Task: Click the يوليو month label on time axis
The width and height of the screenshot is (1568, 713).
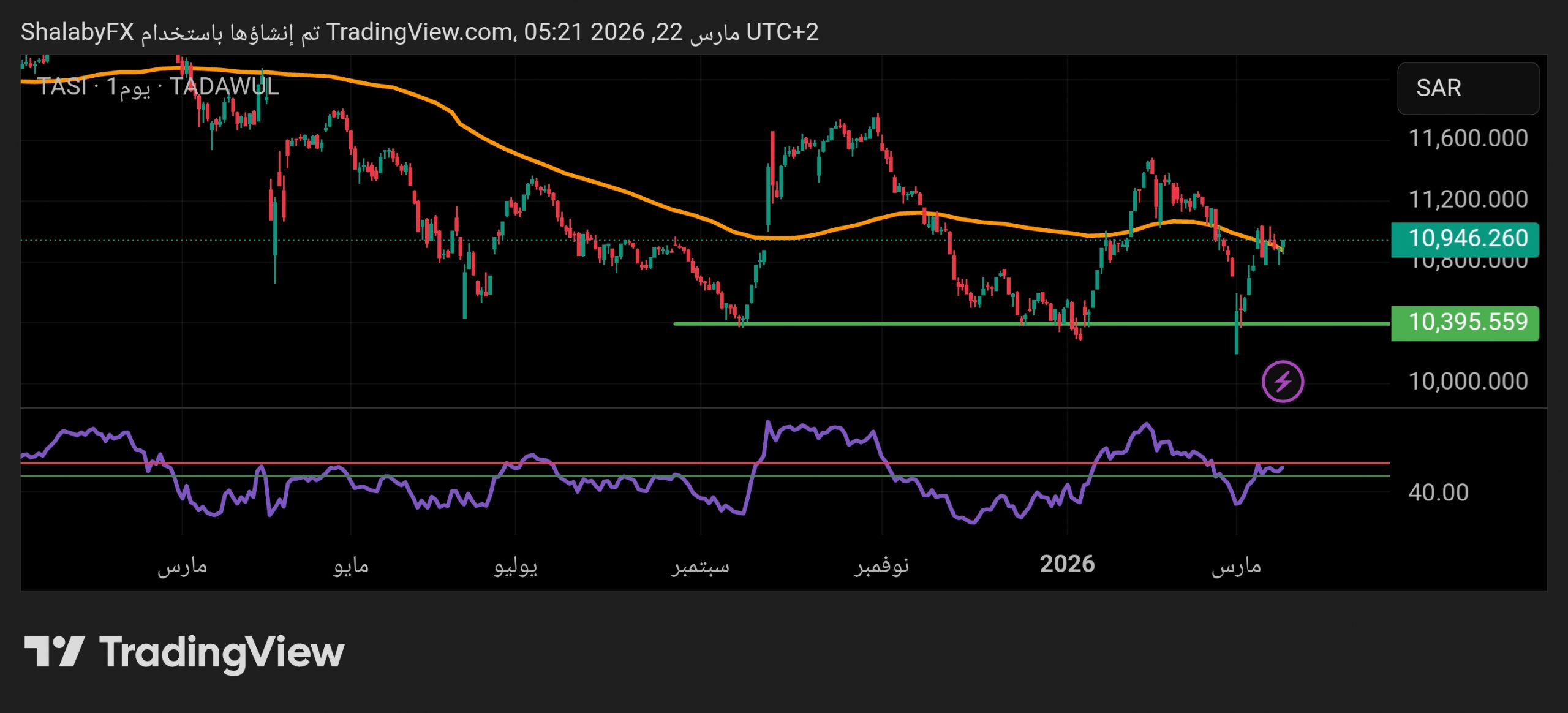Action: click(x=515, y=565)
